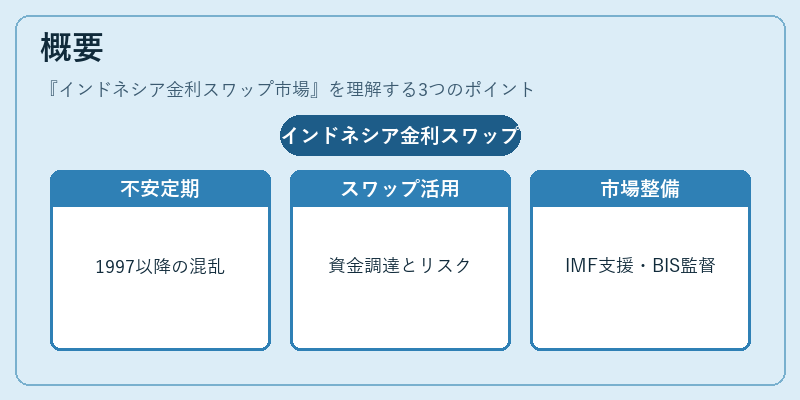Click blank area above 資金調達とリスク

[401, 230]
